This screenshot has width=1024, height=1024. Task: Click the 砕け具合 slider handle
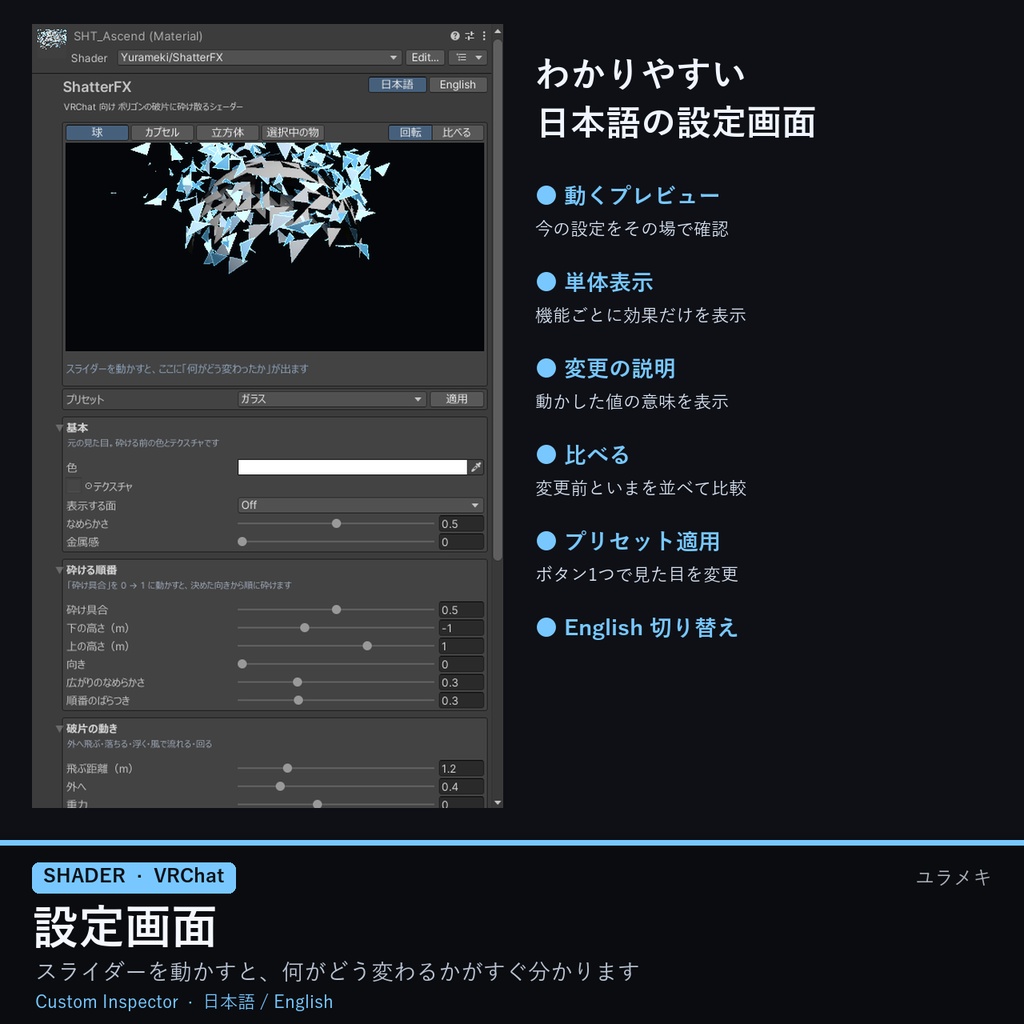point(336,610)
